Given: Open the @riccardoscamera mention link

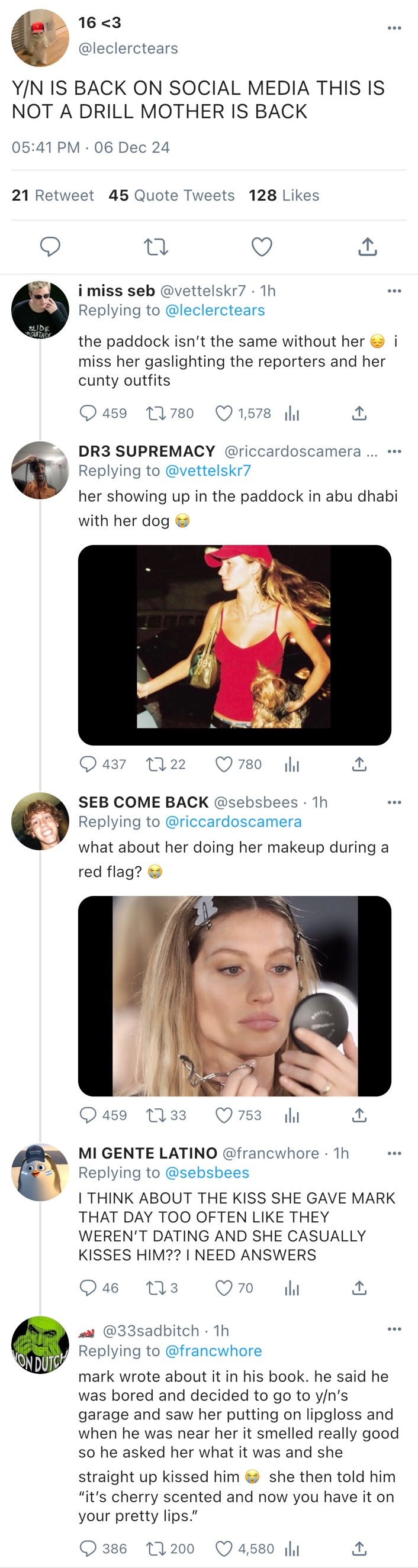Looking at the screenshot, I should coord(233,822).
